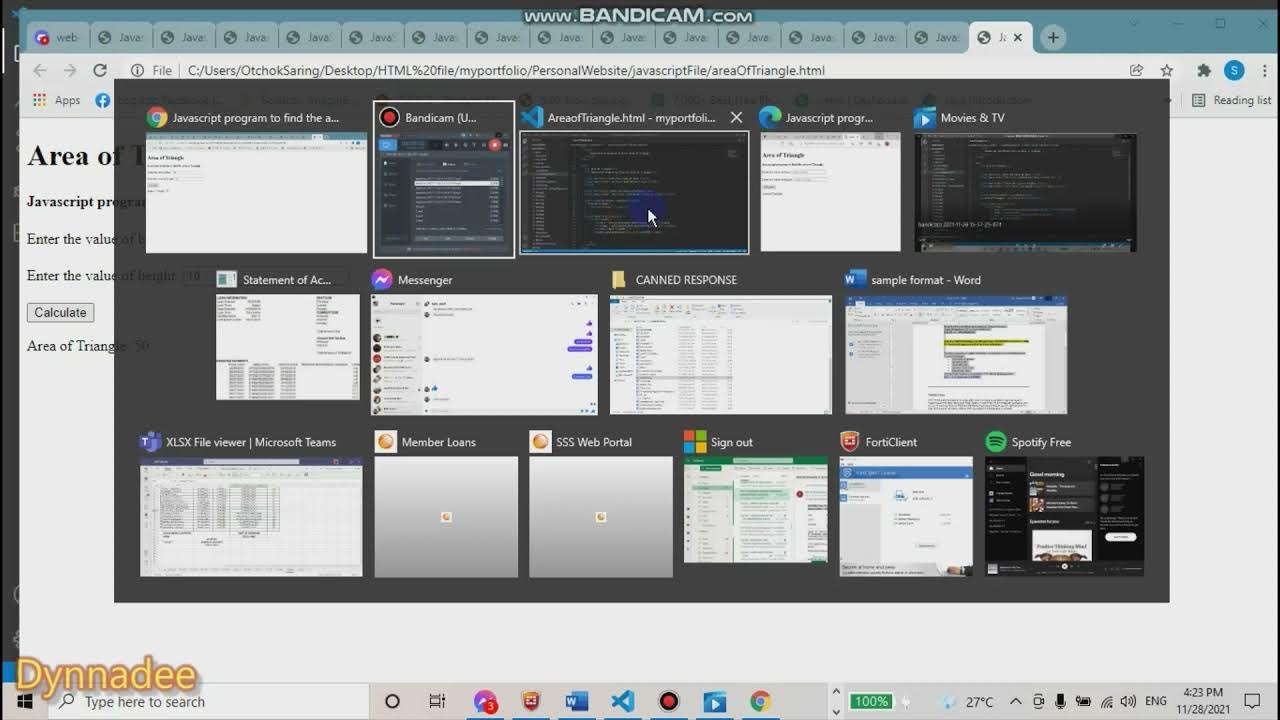Open the 'XLSX File viewer | Microsoft Teams' window
This screenshot has height=720, width=1280.
[x=251, y=503]
